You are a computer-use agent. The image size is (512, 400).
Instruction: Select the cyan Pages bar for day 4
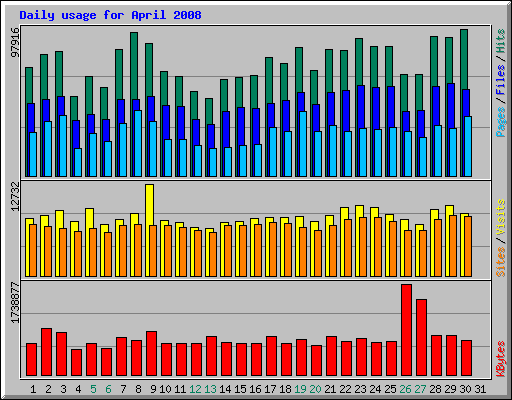[x=78, y=162]
